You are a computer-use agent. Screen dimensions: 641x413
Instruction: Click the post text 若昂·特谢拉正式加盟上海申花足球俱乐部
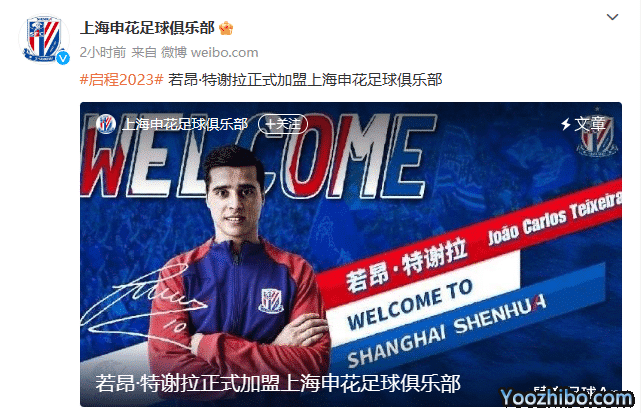(305, 79)
